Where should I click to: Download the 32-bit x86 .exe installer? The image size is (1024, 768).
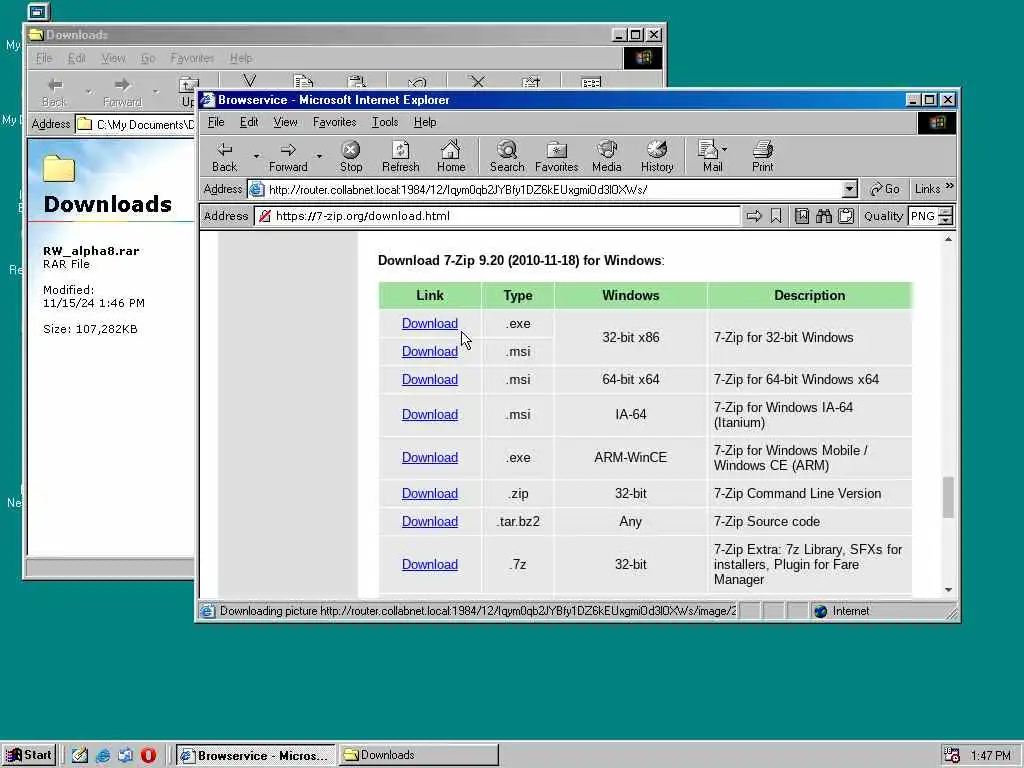(430, 323)
